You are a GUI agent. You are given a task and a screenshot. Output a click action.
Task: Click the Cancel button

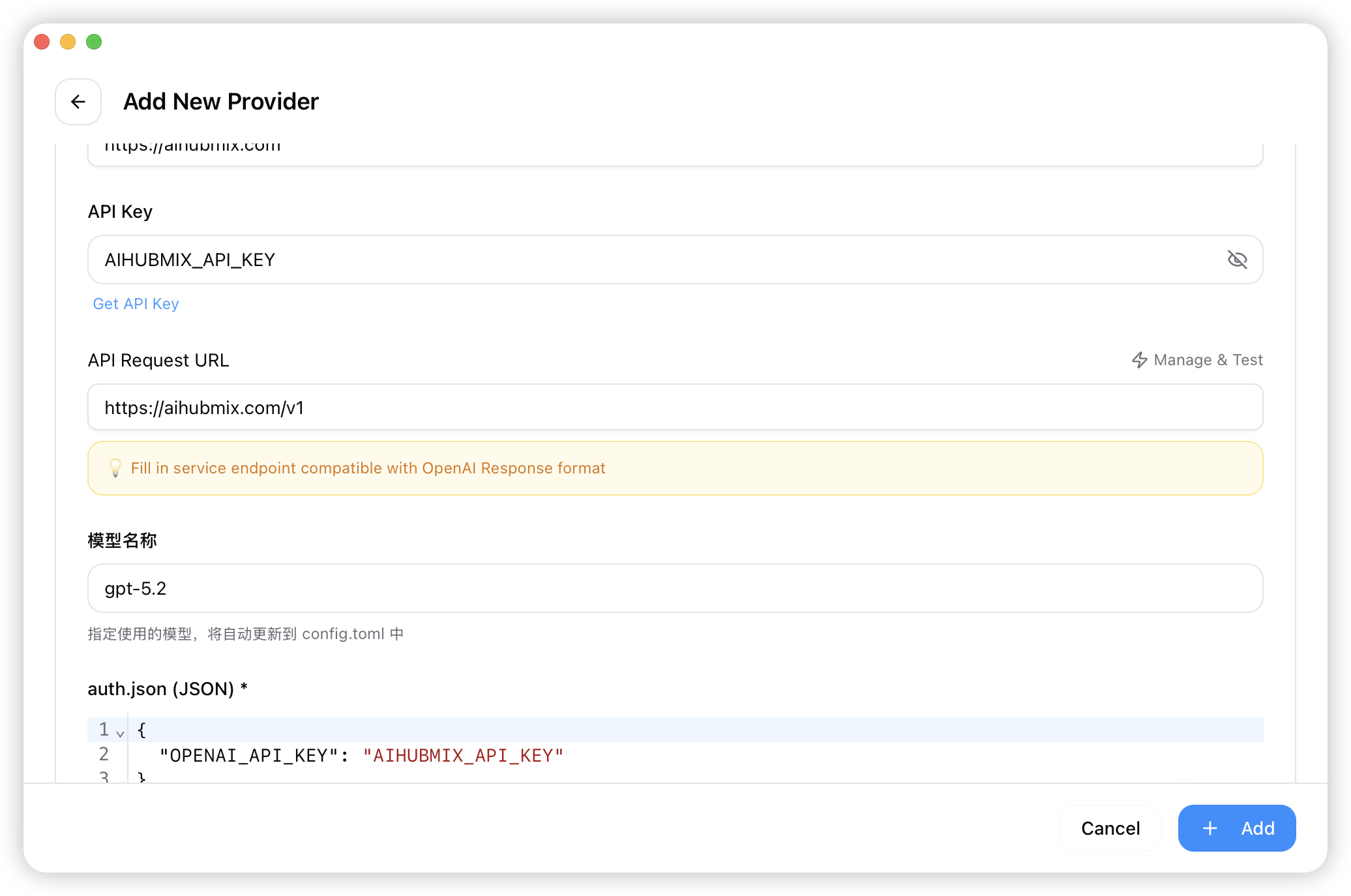tap(1110, 828)
